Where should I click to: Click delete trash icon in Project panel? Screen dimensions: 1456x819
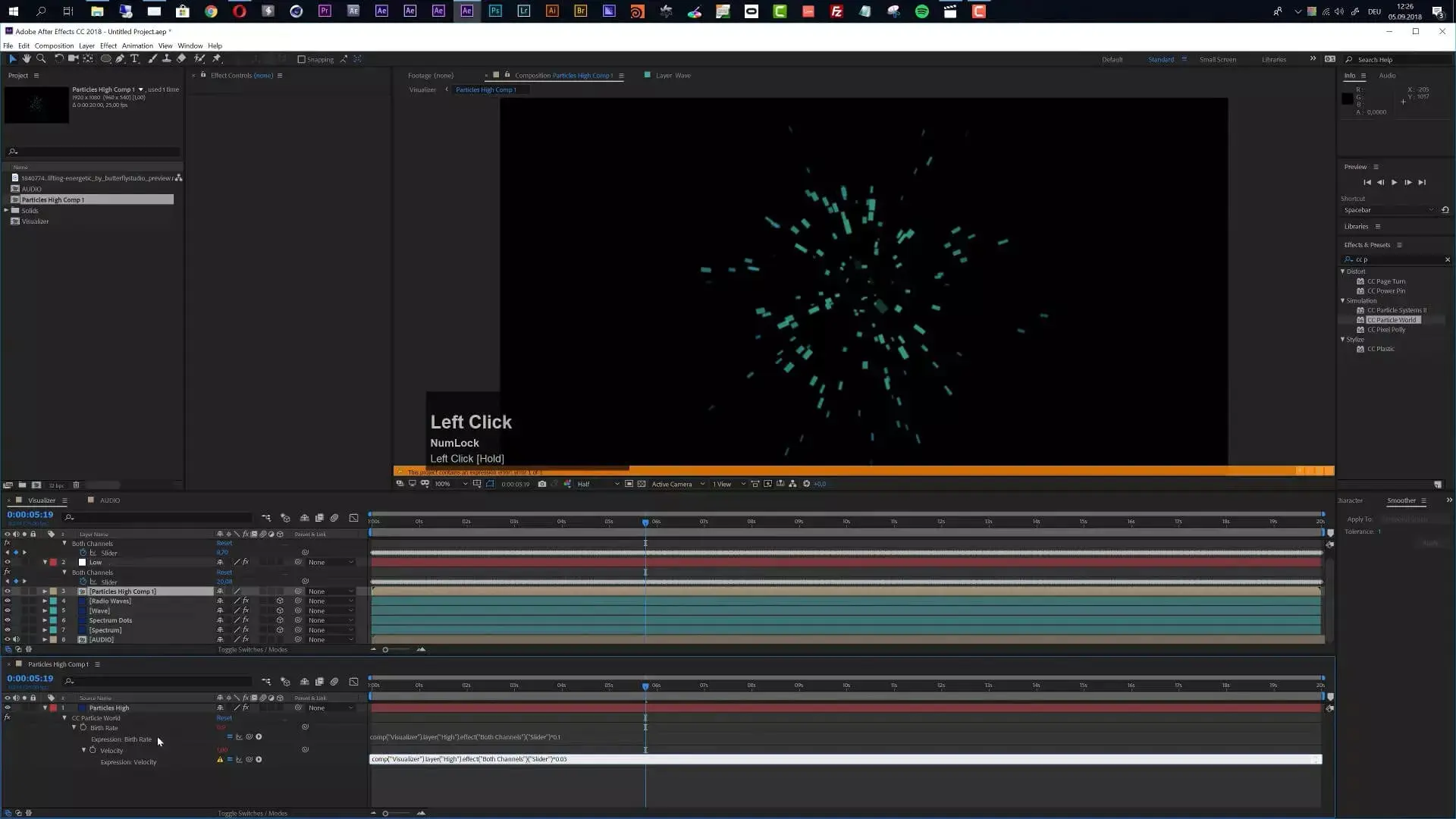point(76,485)
